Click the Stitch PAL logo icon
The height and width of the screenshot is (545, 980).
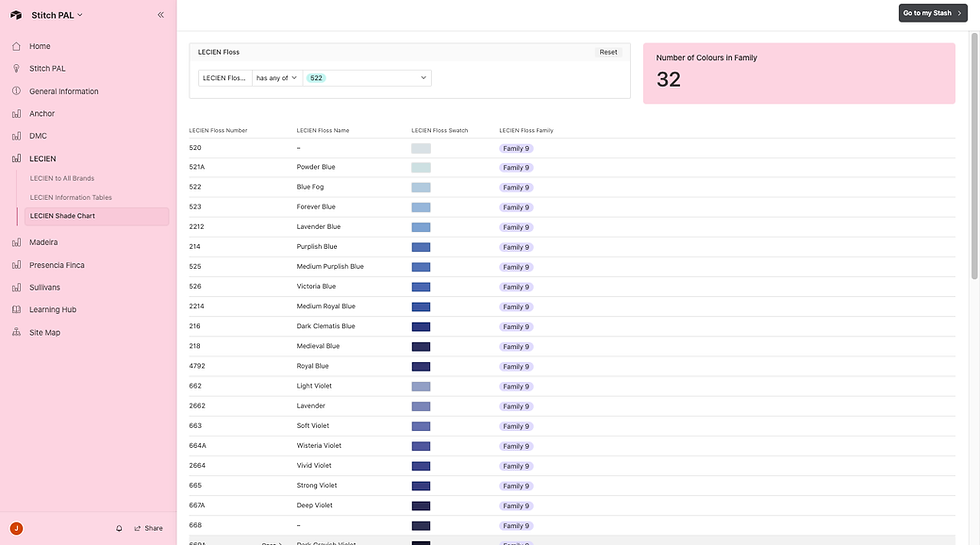click(16, 15)
